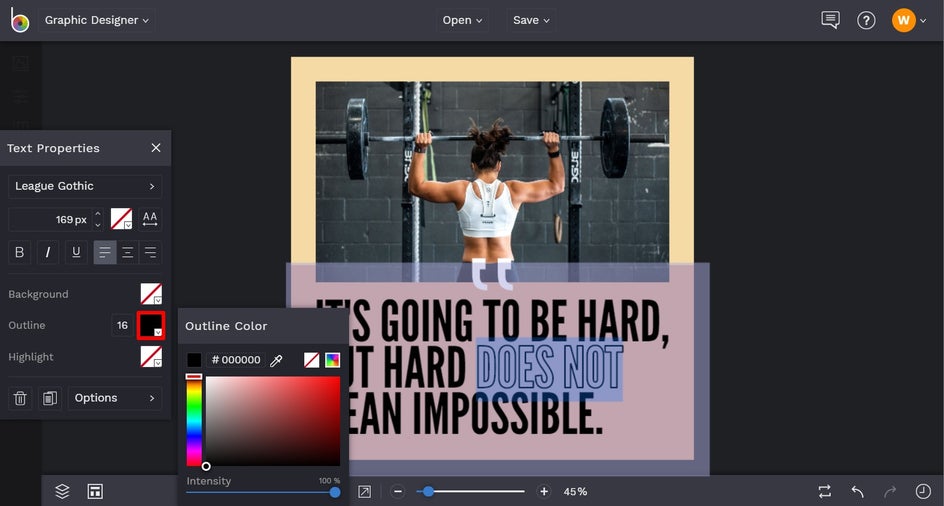Duplicate the text layer icon
Viewport: 944px width, 506px height.
click(x=50, y=398)
